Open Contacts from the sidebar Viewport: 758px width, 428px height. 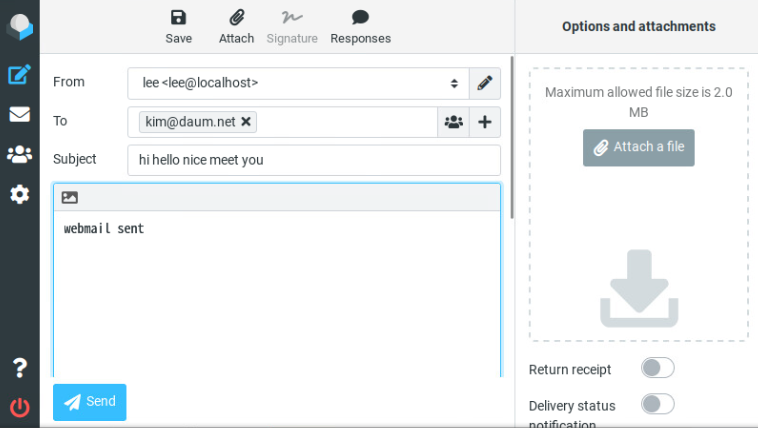coord(19,154)
